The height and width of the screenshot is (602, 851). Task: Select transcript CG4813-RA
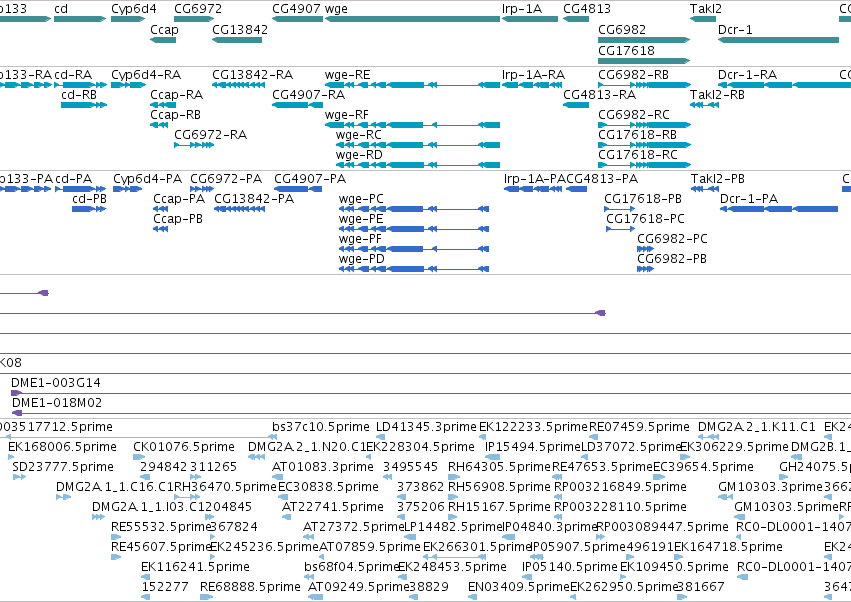pyautogui.click(x=576, y=105)
